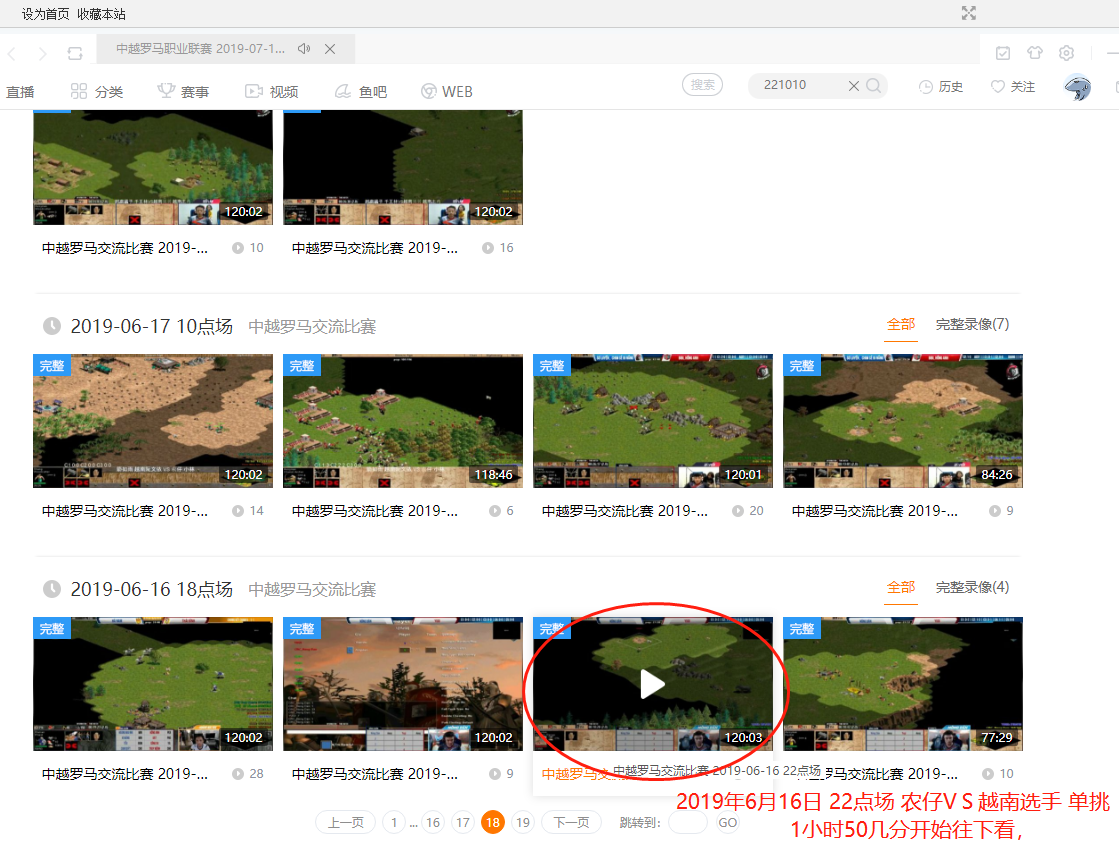The image size is (1119, 852).
Task: Browse the 视频 videos section
Action: 272,91
